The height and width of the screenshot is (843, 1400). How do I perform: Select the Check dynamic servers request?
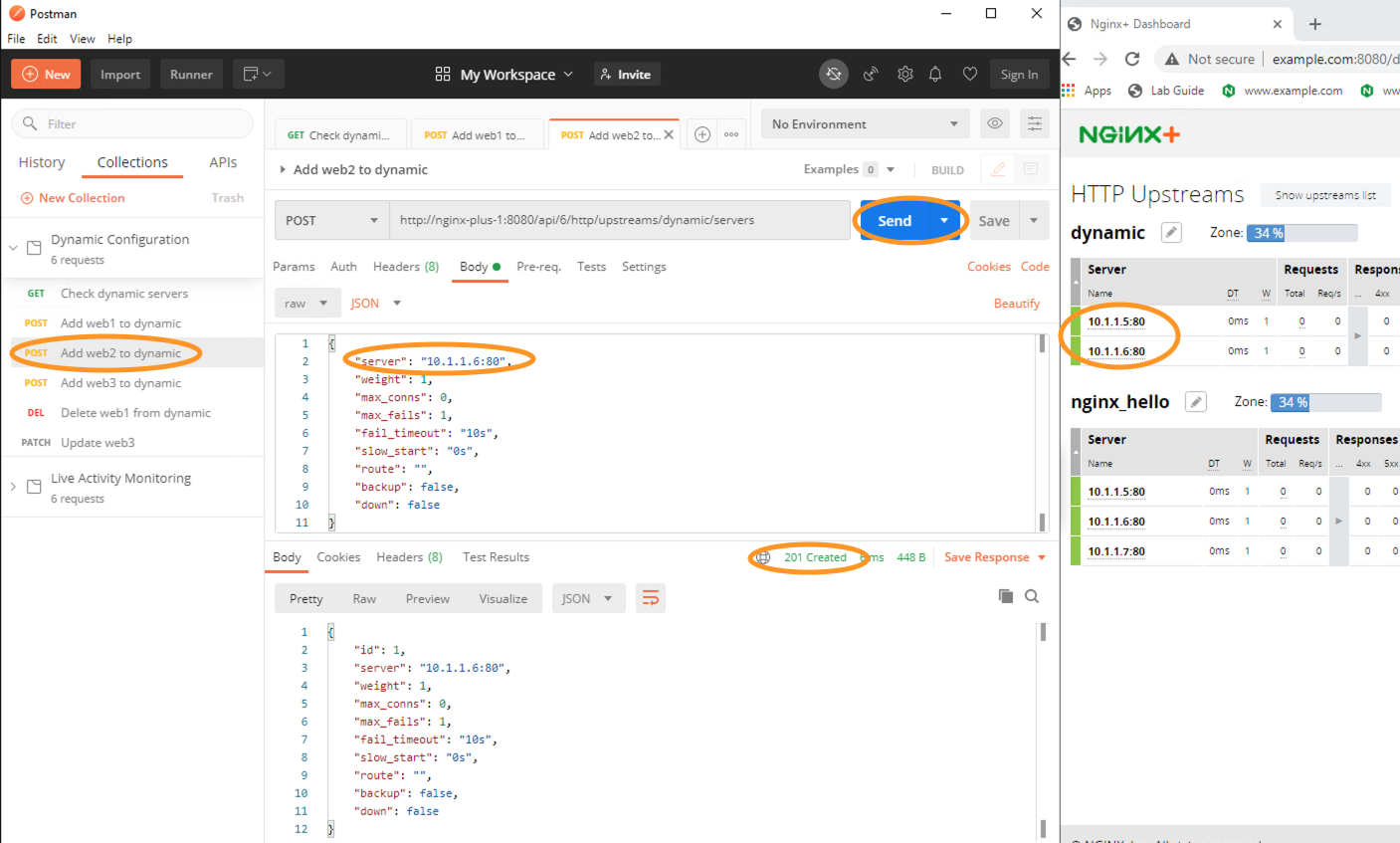(x=132, y=294)
